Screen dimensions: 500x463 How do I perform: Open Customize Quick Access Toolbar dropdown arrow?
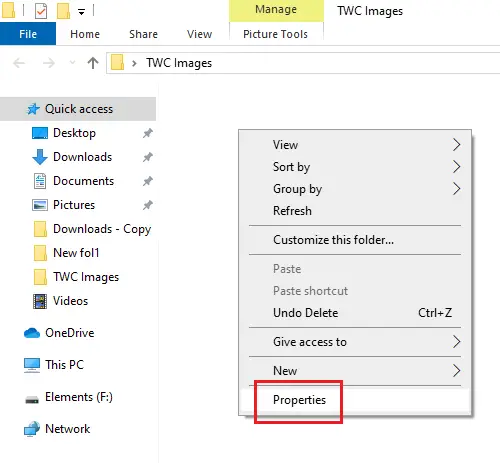click(81, 12)
